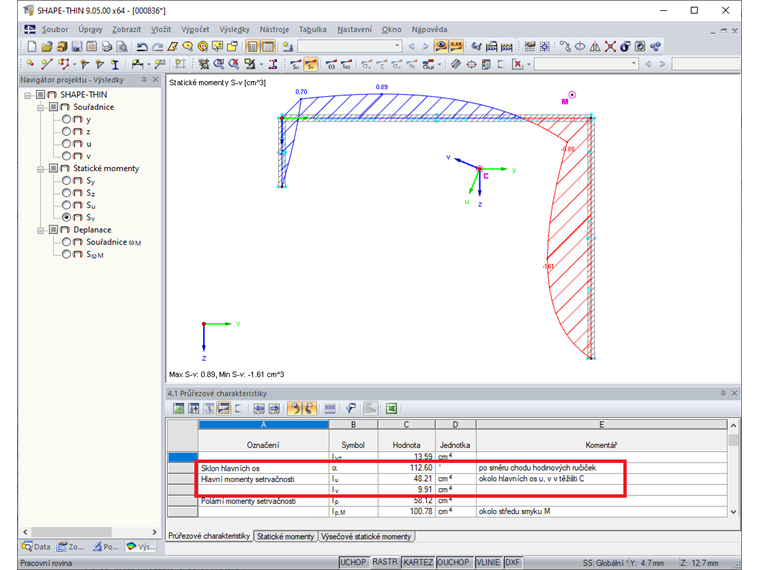The height and width of the screenshot is (570, 760).
Task: Close the 4.1 Průřezové charakteristiky panel
Action: point(734,393)
